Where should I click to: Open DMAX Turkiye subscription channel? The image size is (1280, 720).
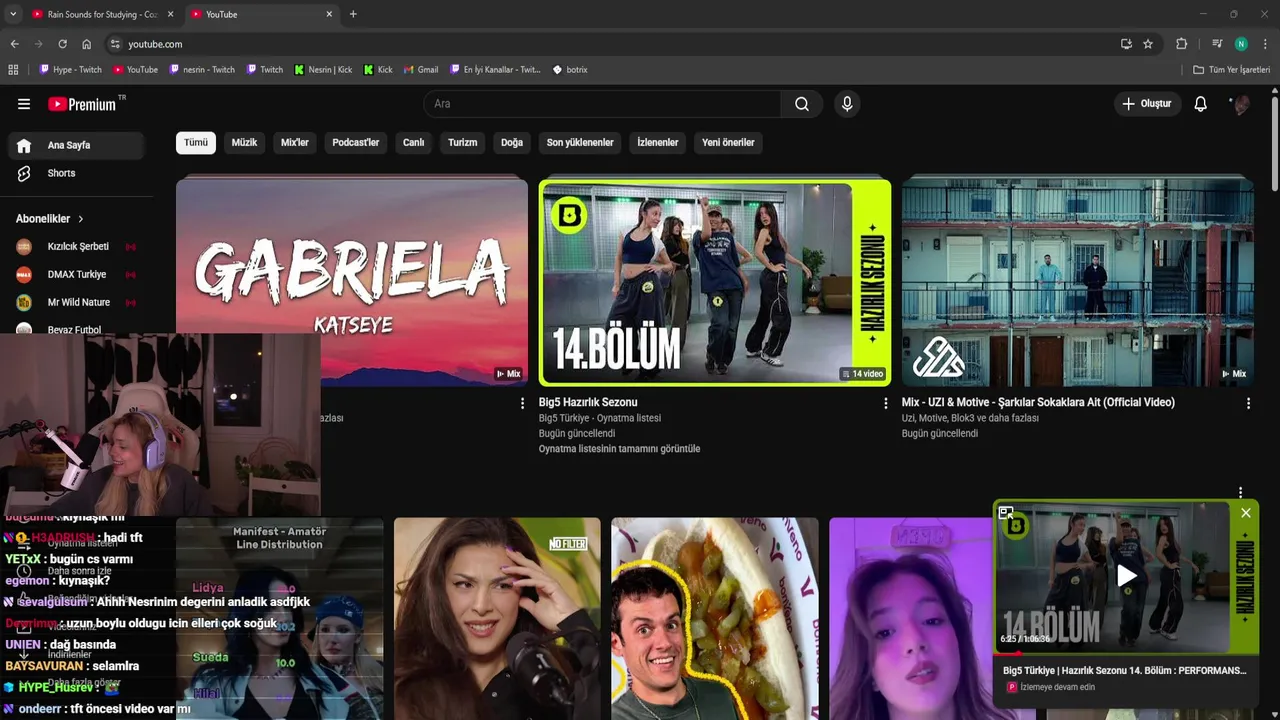(76, 274)
